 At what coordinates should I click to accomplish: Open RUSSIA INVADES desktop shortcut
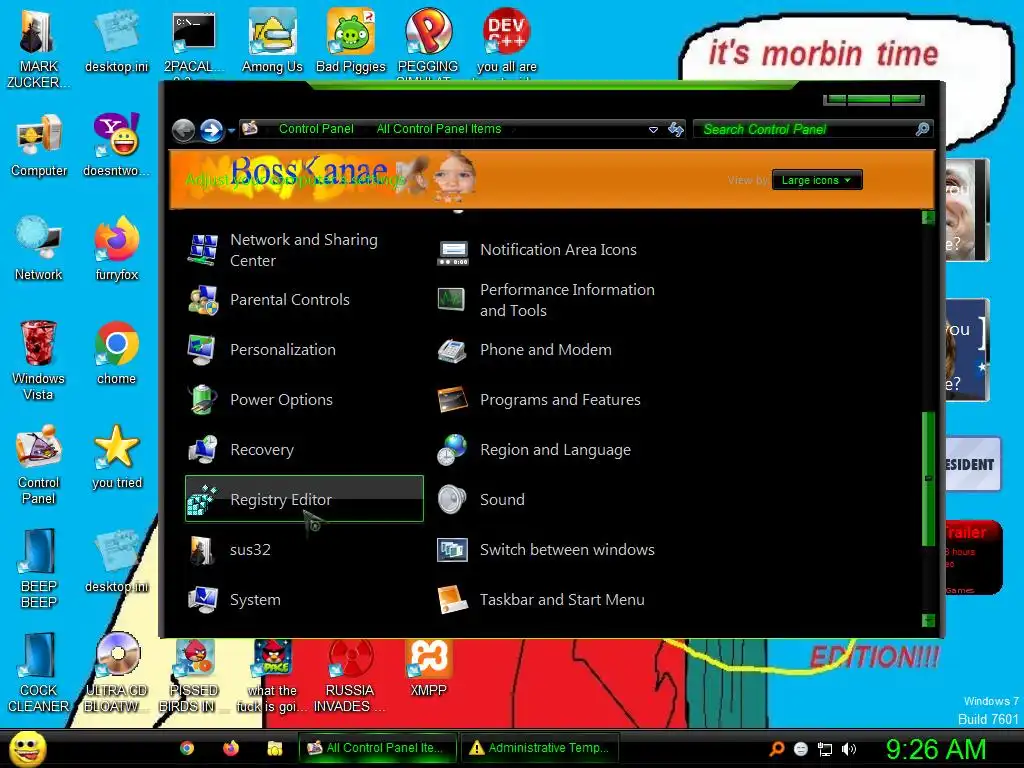pyautogui.click(x=350, y=676)
